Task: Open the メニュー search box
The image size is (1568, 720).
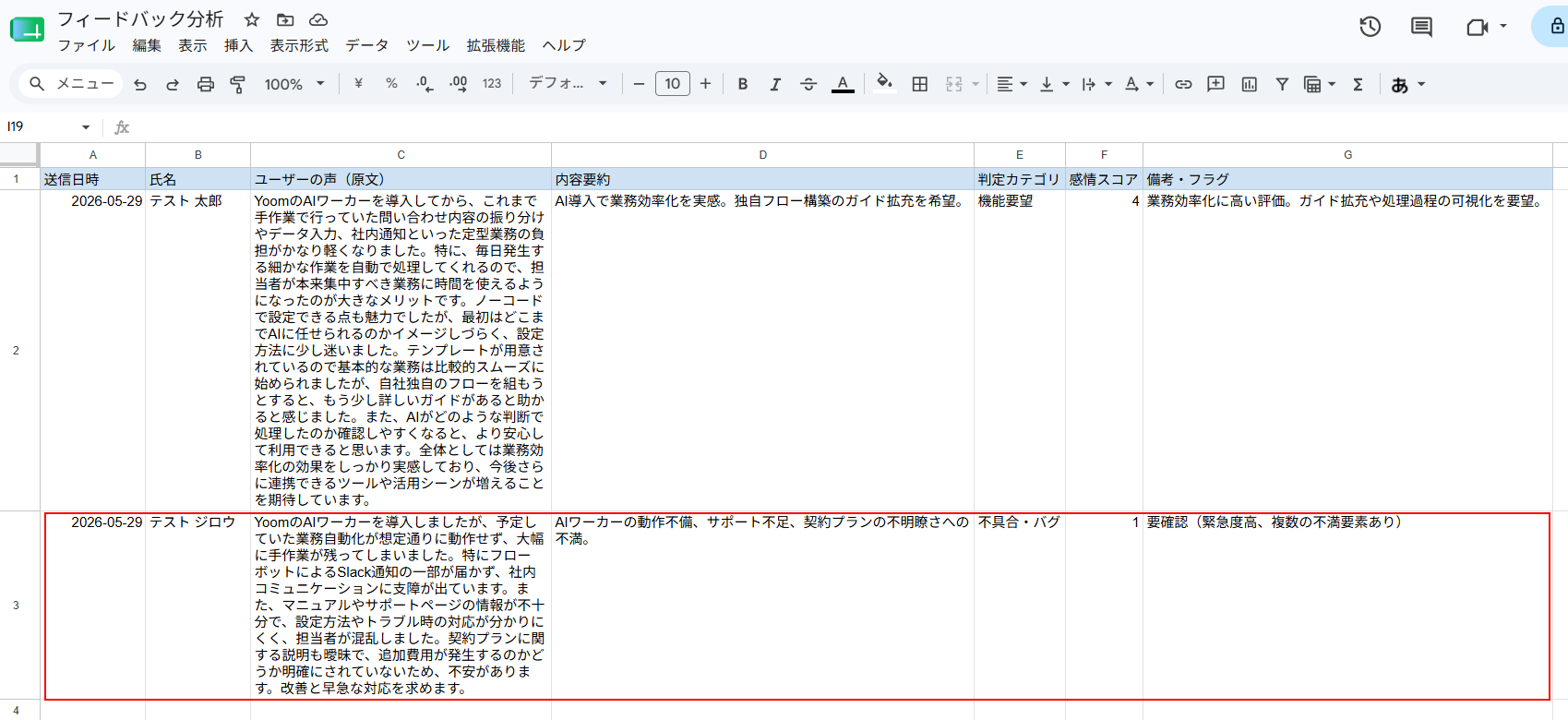Action: click(x=71, y=84)
